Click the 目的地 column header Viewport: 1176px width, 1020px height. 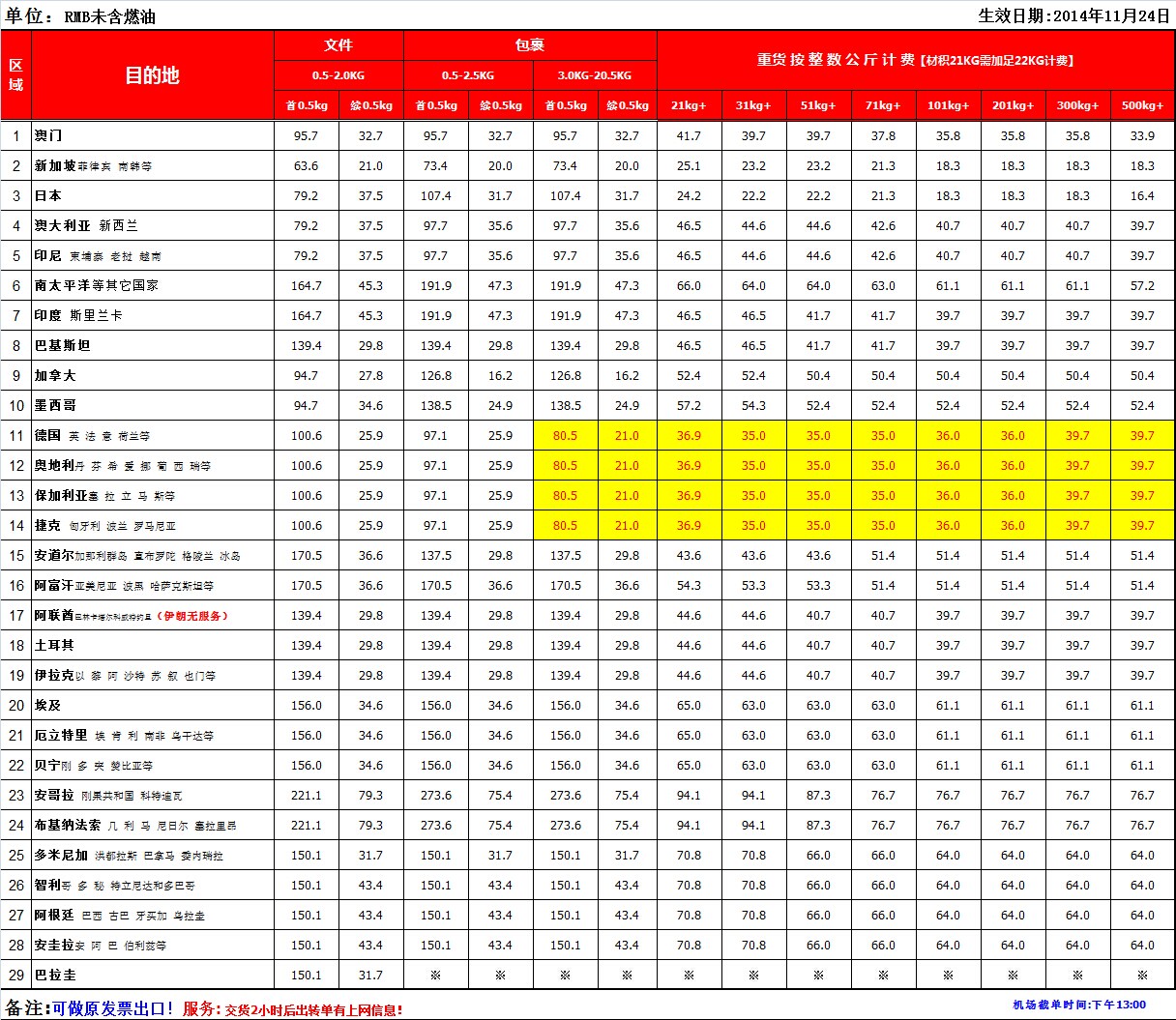click(x=152, y=75)
